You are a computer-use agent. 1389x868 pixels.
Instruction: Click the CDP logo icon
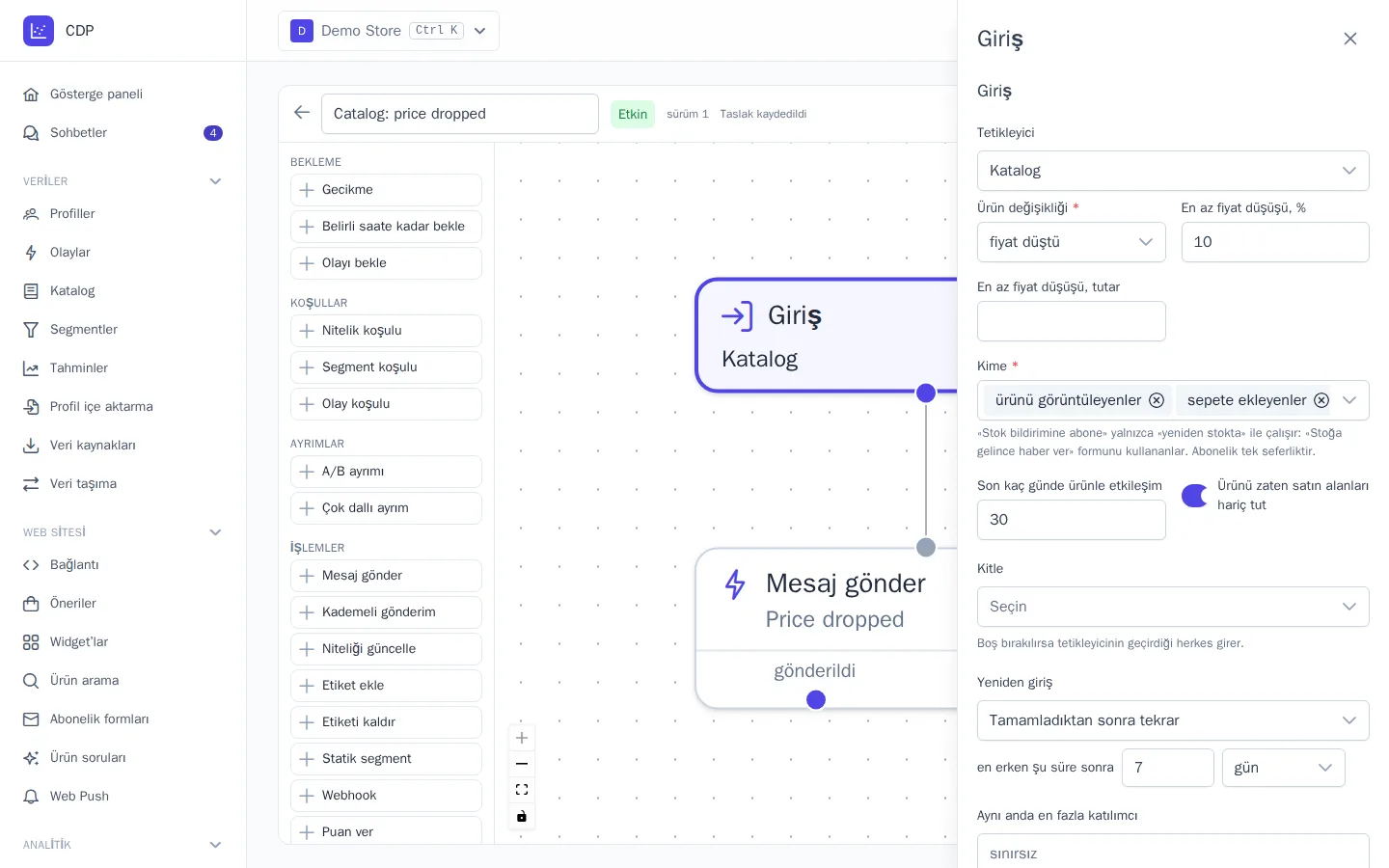click(x=39, y=31)
